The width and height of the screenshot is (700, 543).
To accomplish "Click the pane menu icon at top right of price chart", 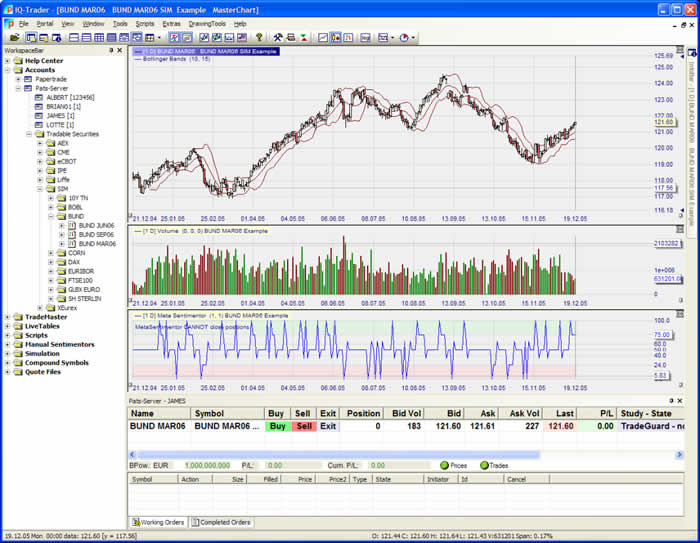I will click(x=680, y=50).
